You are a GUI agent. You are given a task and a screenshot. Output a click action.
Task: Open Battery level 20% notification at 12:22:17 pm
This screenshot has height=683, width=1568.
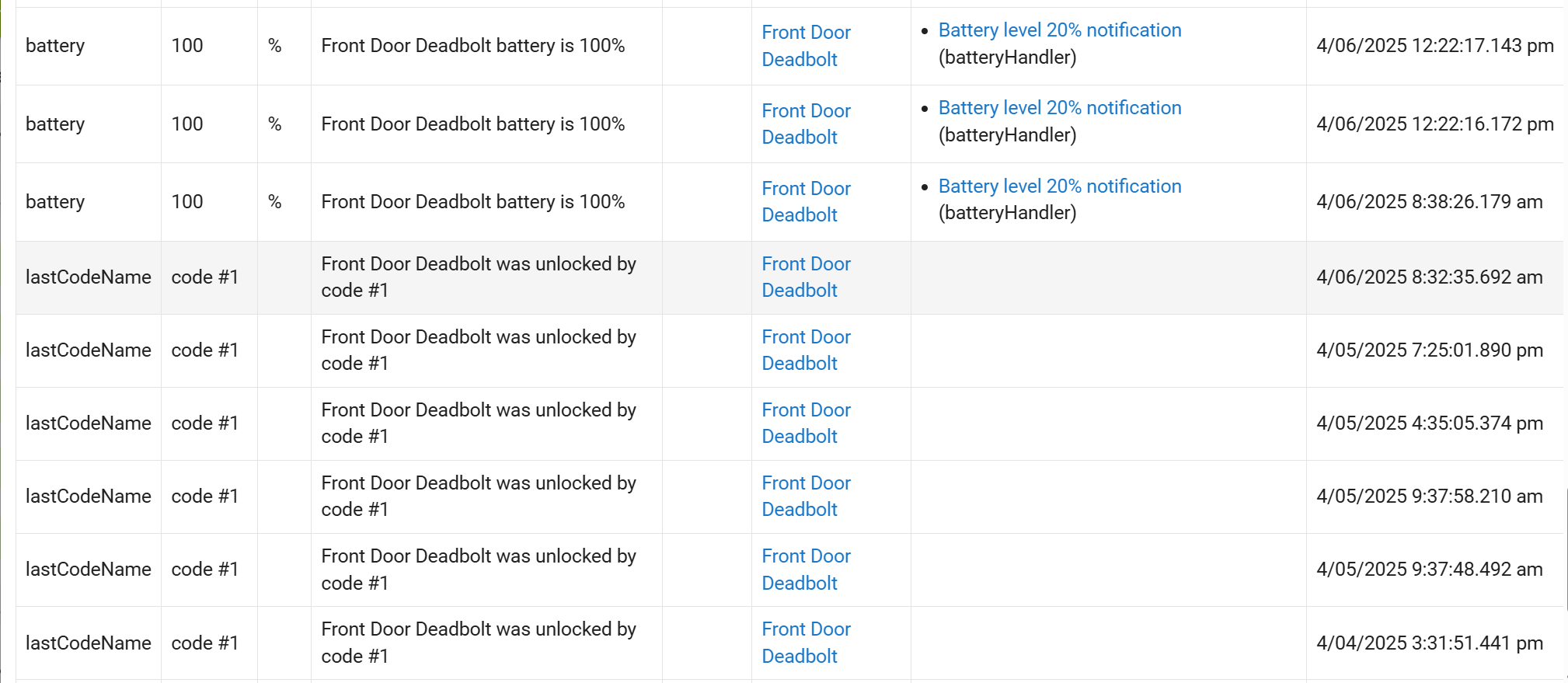tap(1060, 30)
